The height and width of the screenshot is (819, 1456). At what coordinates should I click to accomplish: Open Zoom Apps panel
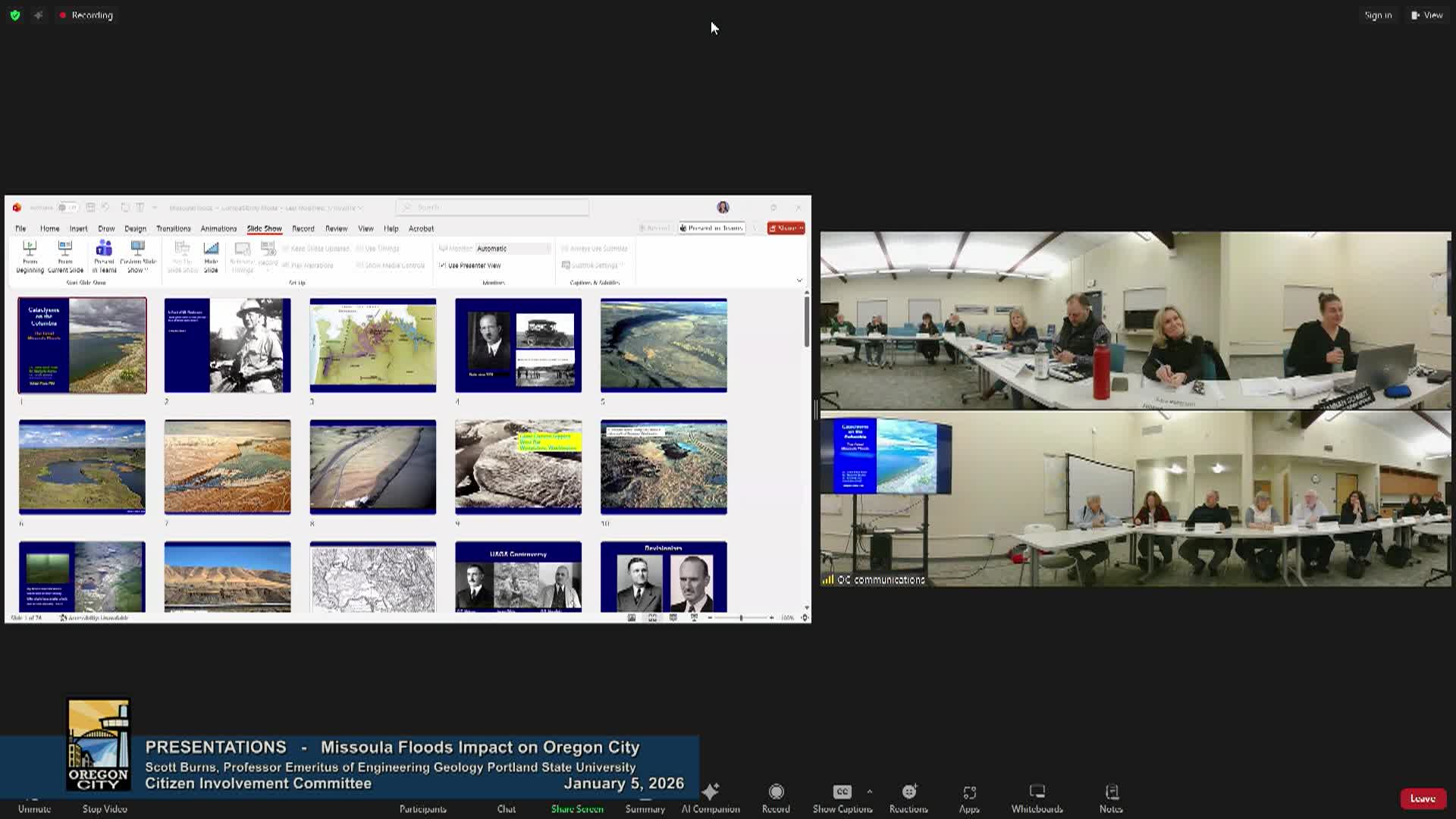969,792
